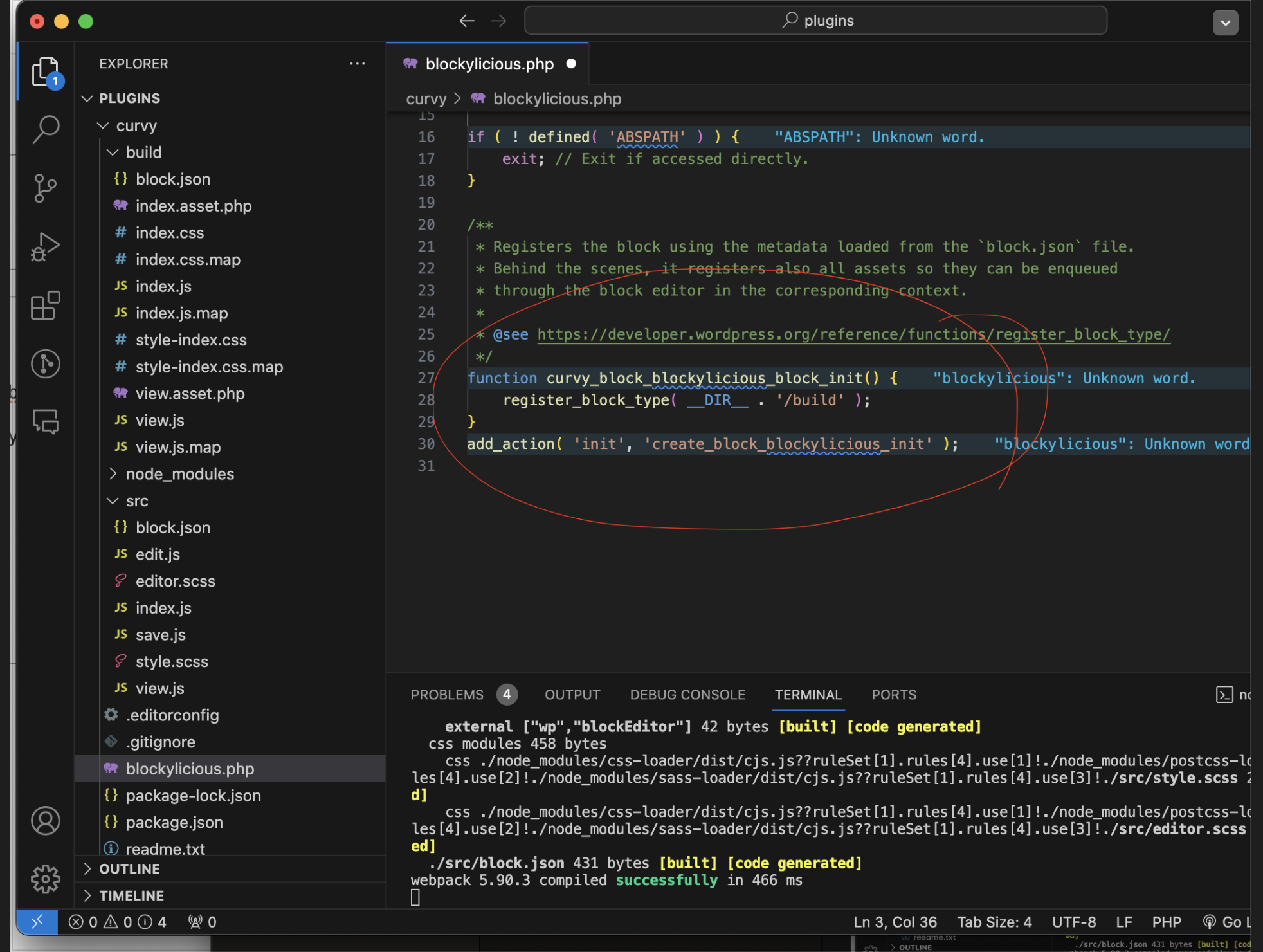Switch to the DEBUG CONSOLE tab
The image size is (1263, 952).
point(687,695)
